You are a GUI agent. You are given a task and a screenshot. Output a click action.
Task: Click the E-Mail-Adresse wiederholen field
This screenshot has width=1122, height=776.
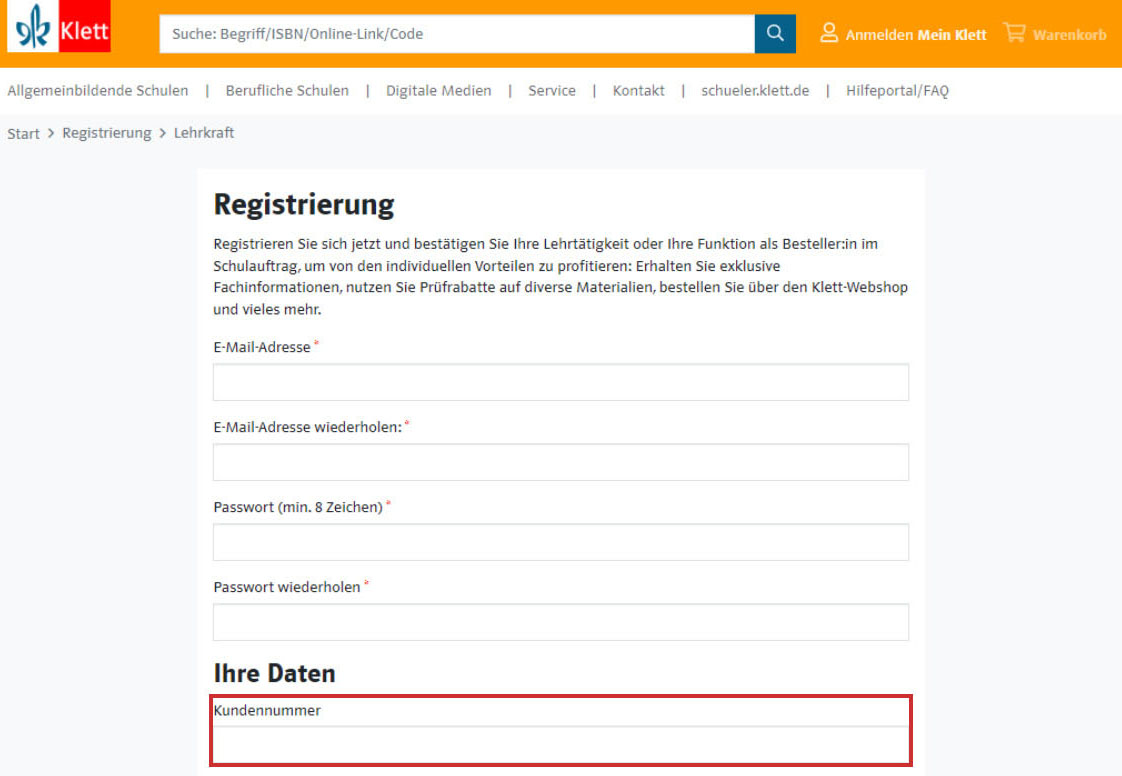click(561, 462)
